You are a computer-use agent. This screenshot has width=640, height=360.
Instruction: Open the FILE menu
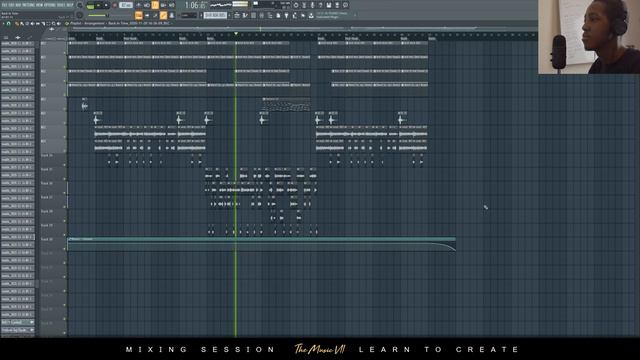click(x=3, y=5)
